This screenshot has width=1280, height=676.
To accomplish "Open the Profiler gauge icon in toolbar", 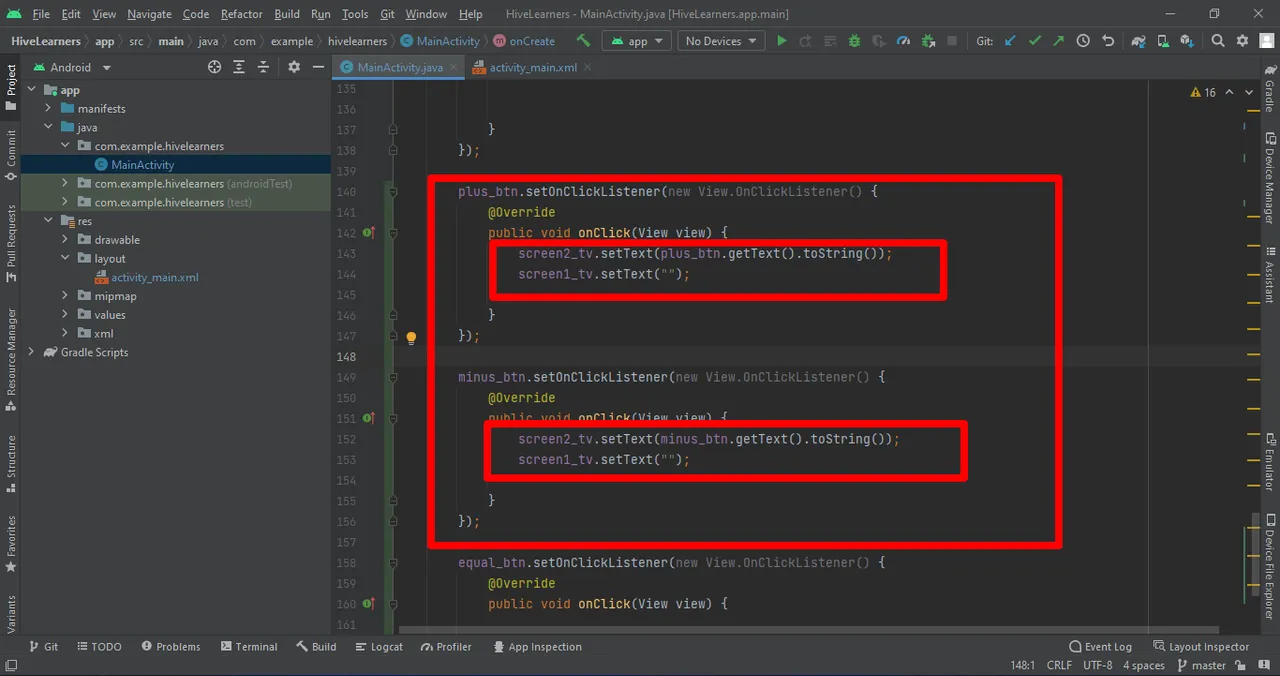I will point(904,41).
